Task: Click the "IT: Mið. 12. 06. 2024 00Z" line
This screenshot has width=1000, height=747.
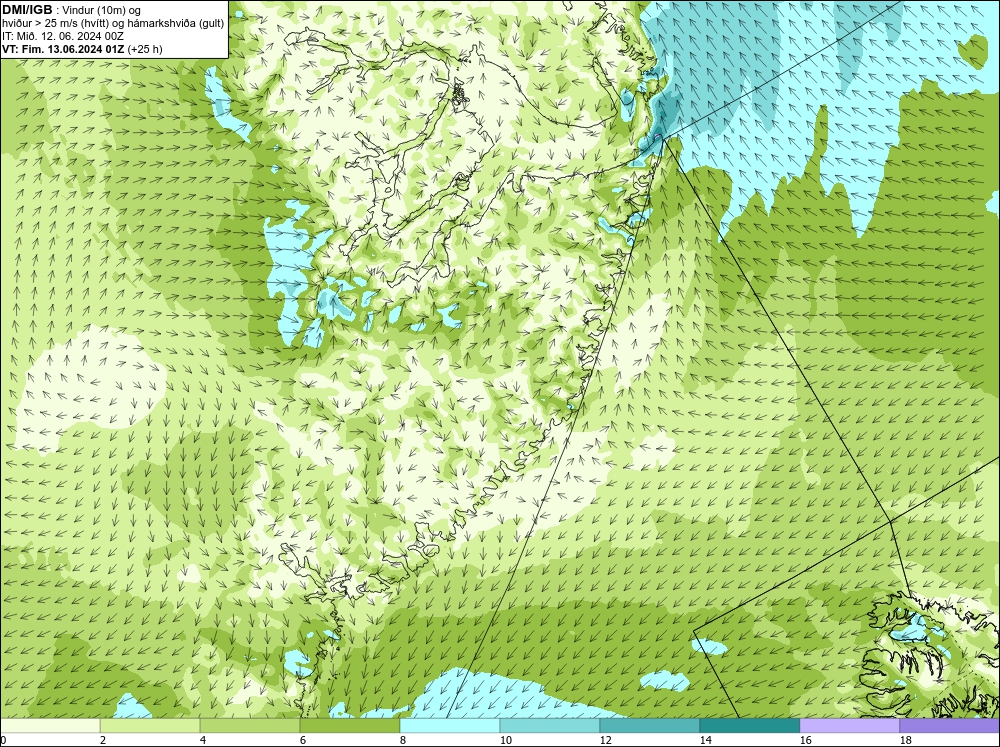Action: pyautogui.click(x=63, y=36)
